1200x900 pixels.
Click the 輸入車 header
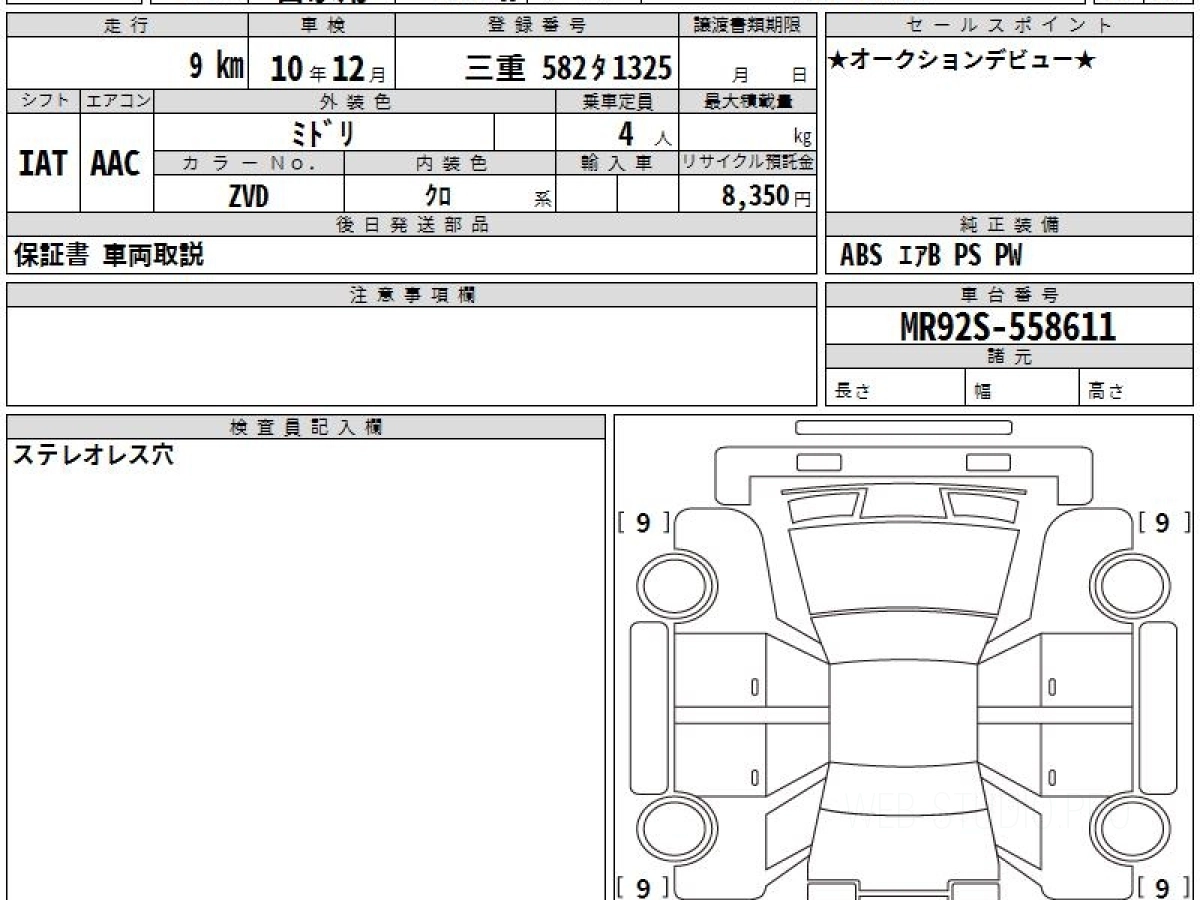point(617,164)
